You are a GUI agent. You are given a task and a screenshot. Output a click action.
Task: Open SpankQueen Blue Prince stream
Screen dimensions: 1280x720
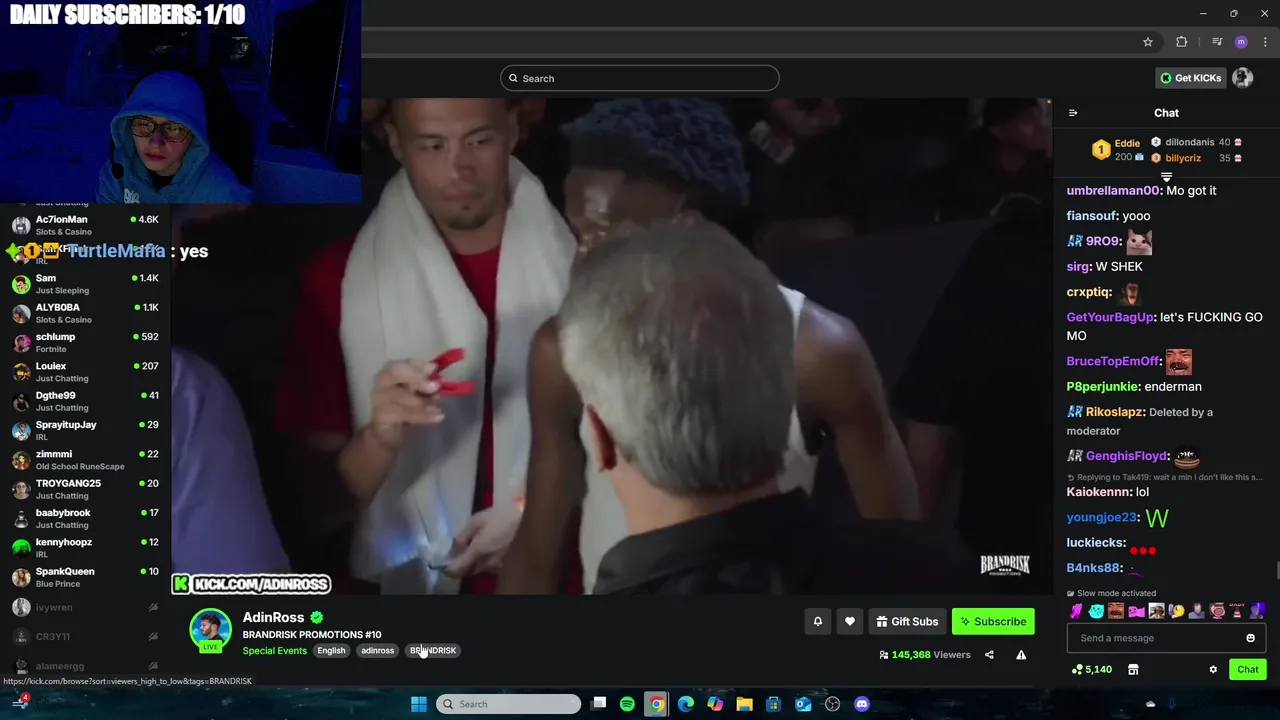tap(86, 577)
